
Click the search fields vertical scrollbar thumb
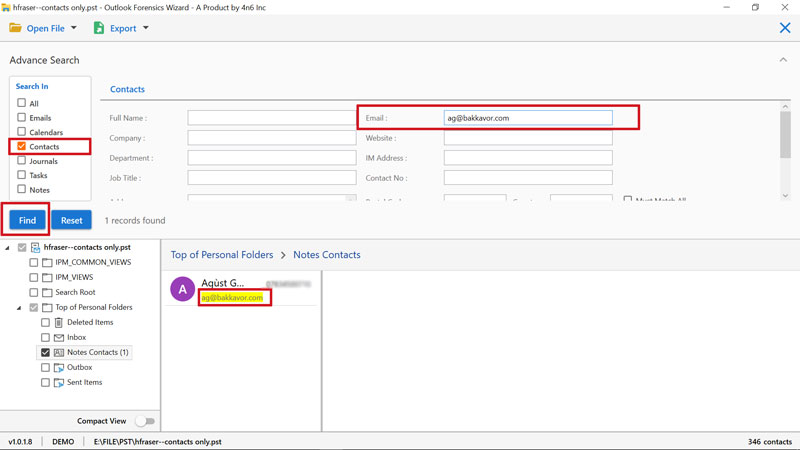[785, 135]
